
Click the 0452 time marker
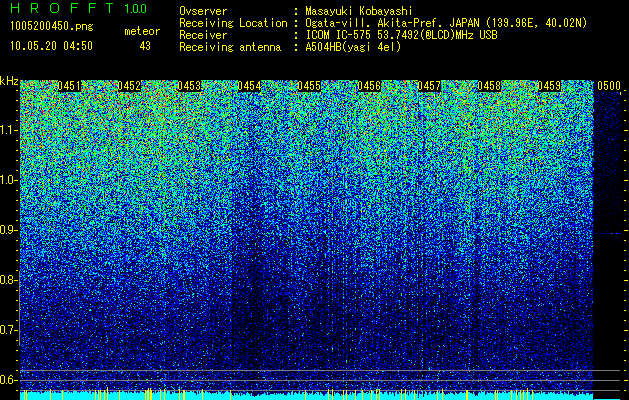(x=129, y=86)
